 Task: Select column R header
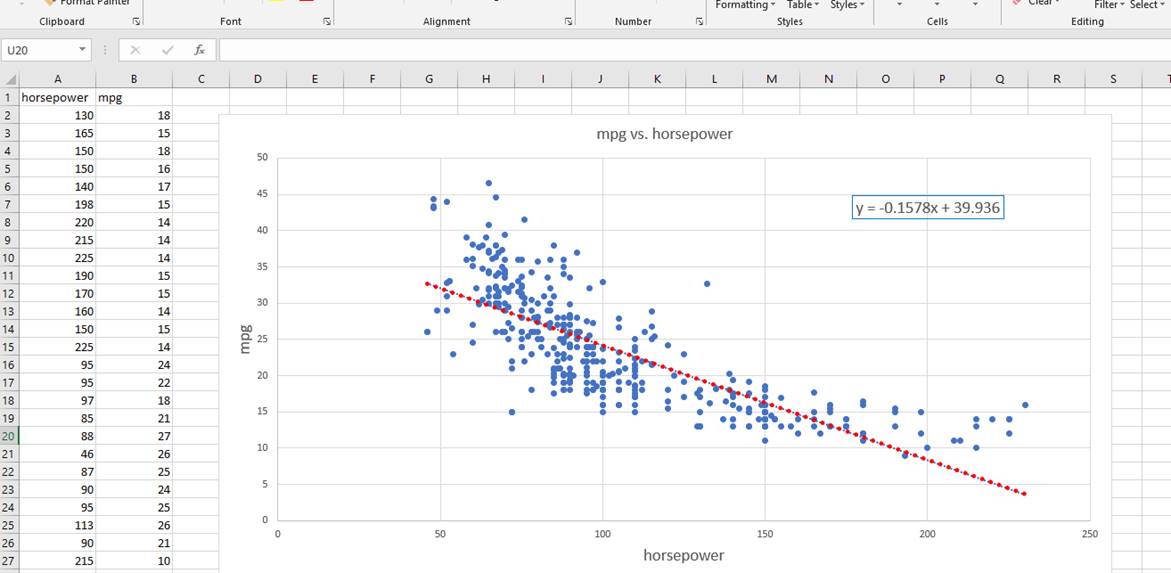1057,79
